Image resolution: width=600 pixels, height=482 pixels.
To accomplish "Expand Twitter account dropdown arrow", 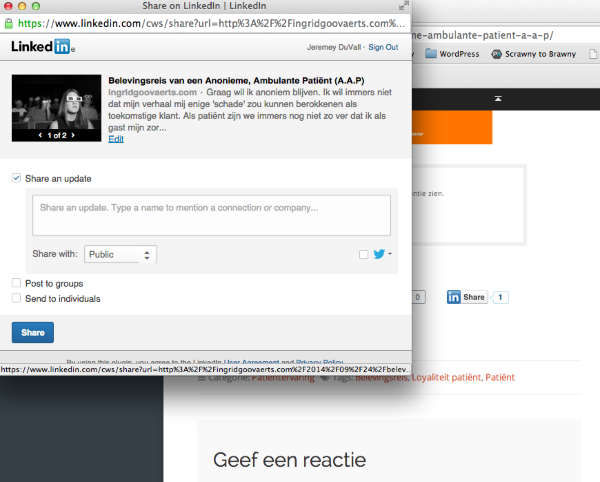I will click(x=390, y=254).
